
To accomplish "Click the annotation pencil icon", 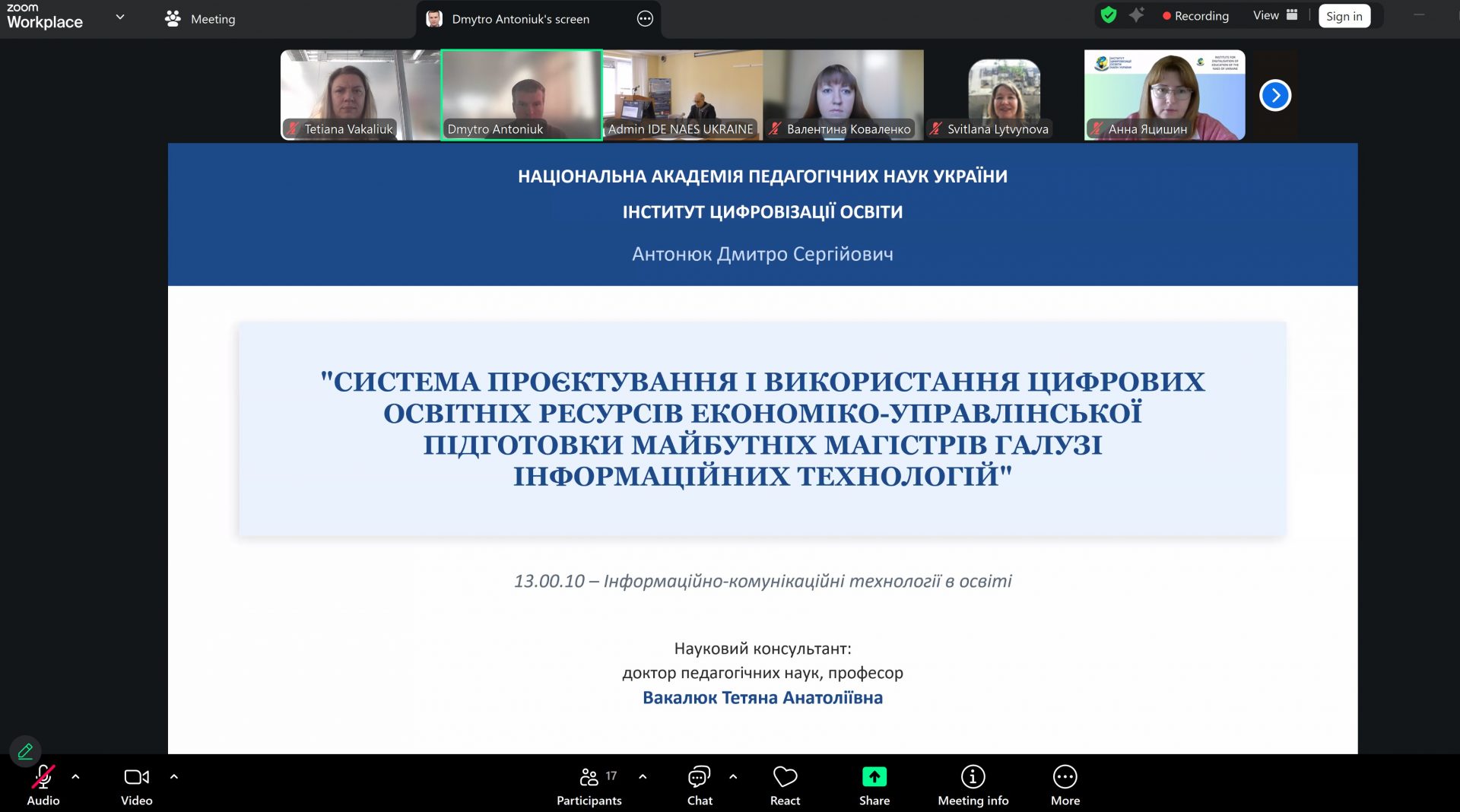I will (25, 751).
